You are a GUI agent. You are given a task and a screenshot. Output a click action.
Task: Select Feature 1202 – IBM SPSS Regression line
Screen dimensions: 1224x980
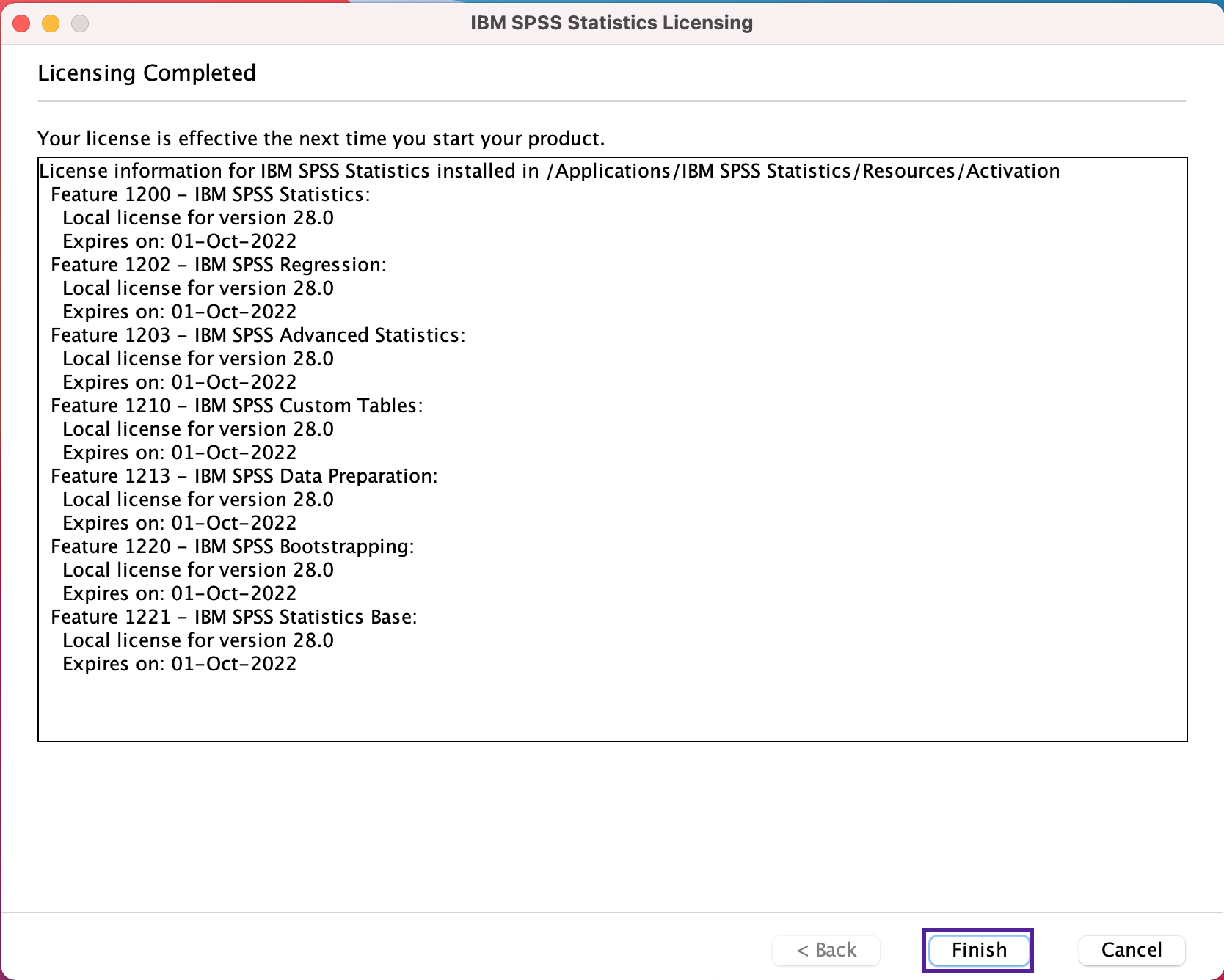tap(219, 265)
